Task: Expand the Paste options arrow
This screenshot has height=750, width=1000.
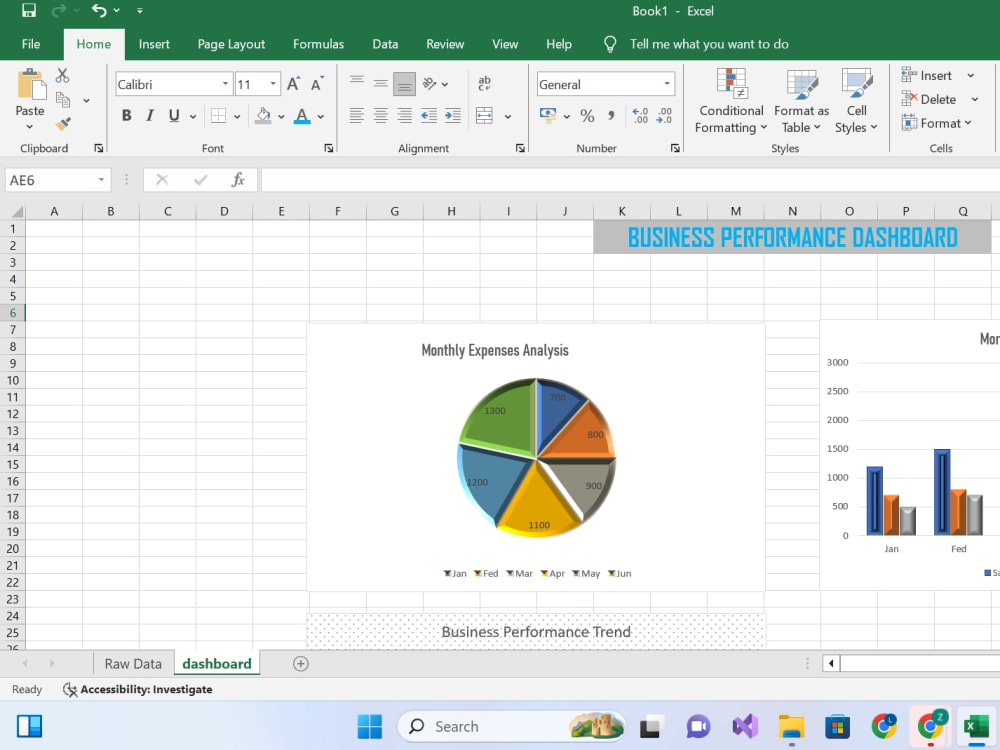Action: click(x=29, y=127)
